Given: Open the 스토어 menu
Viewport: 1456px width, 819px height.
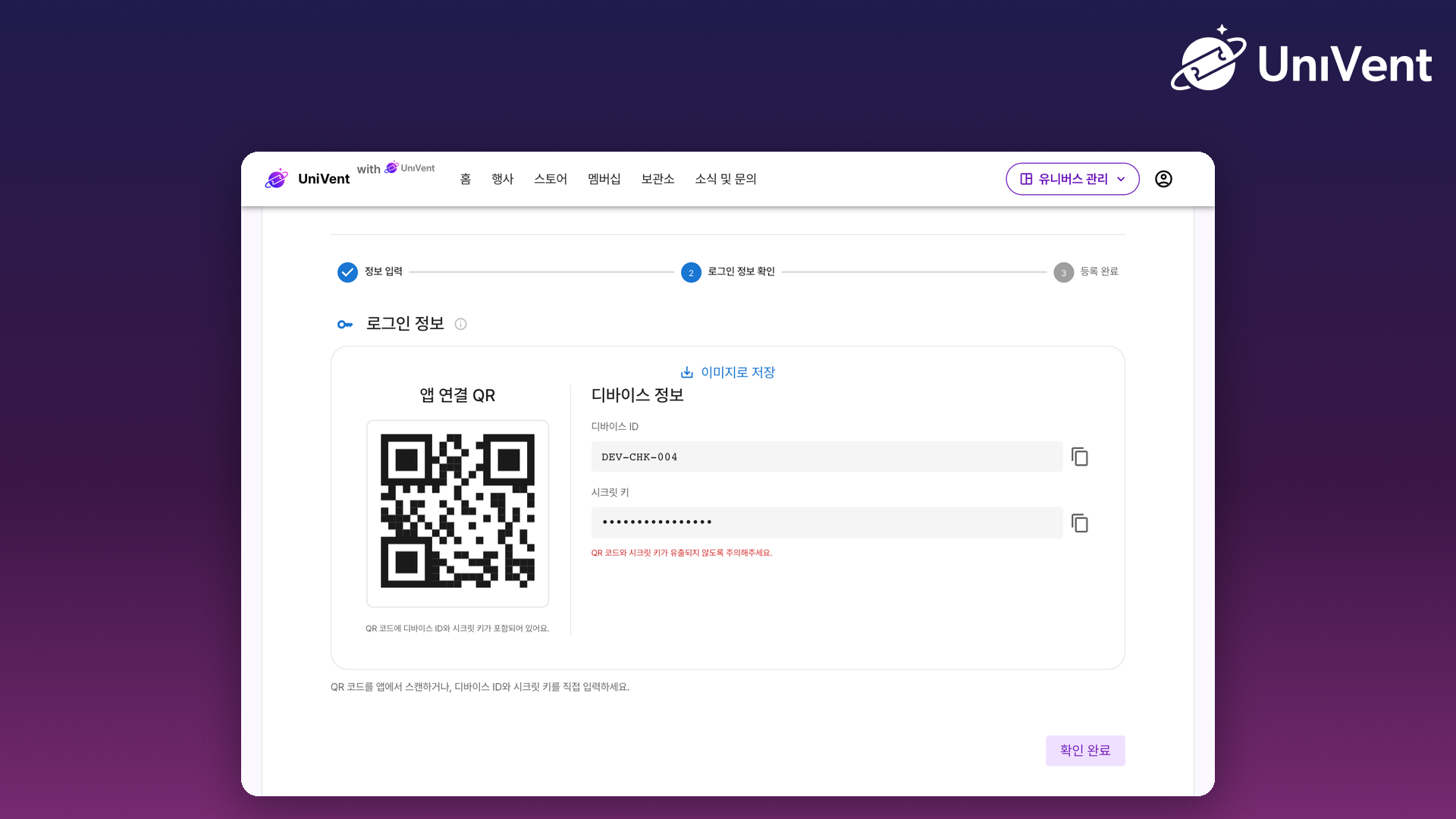Looking at the screenshot, I should pos(551,179).
